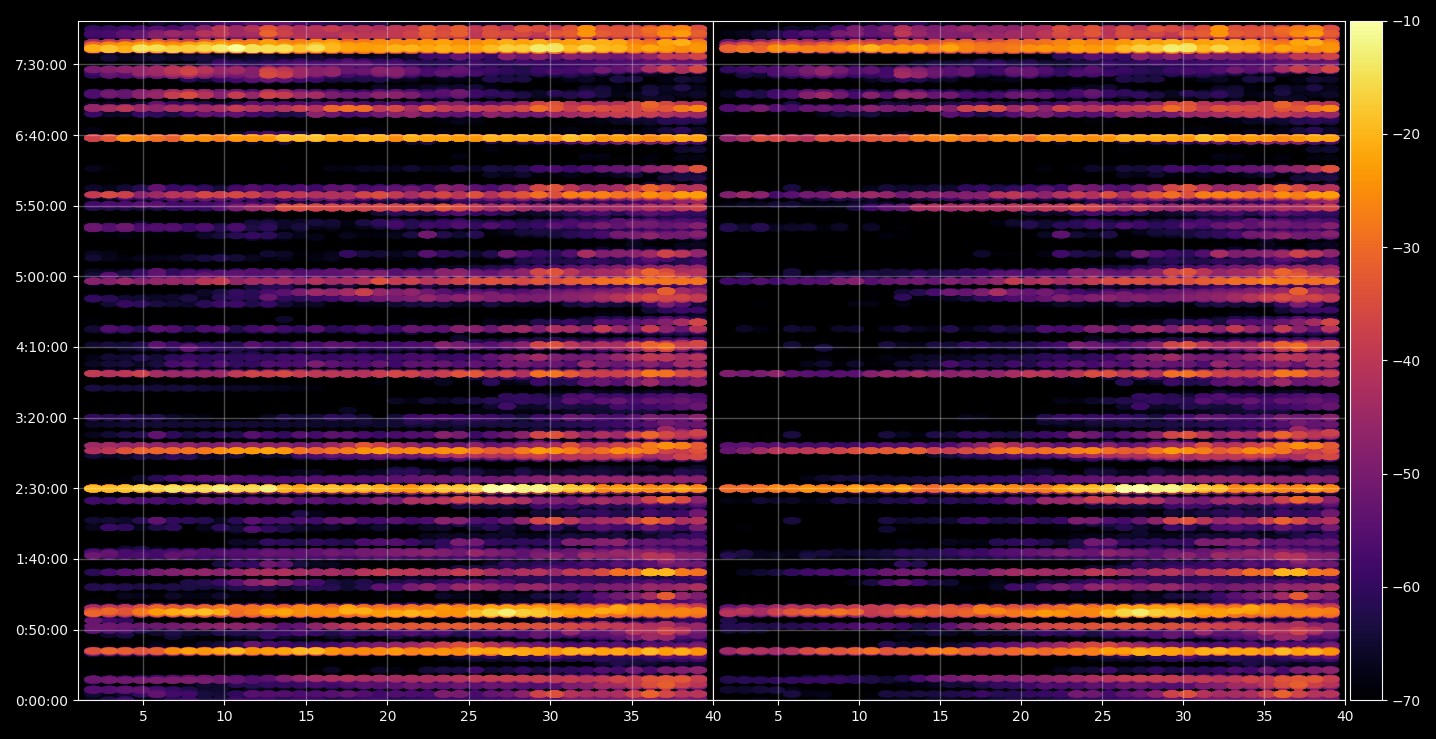Click the −30 colorbar tick label
Screen dimensions: 1436x739
click(x=1406, y=248)
